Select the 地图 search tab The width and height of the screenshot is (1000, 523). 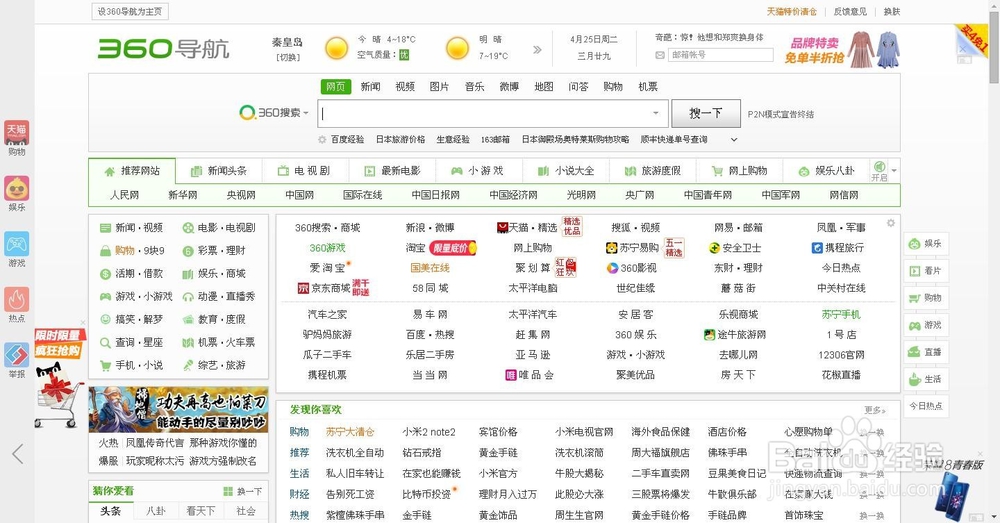coord(543,87)
